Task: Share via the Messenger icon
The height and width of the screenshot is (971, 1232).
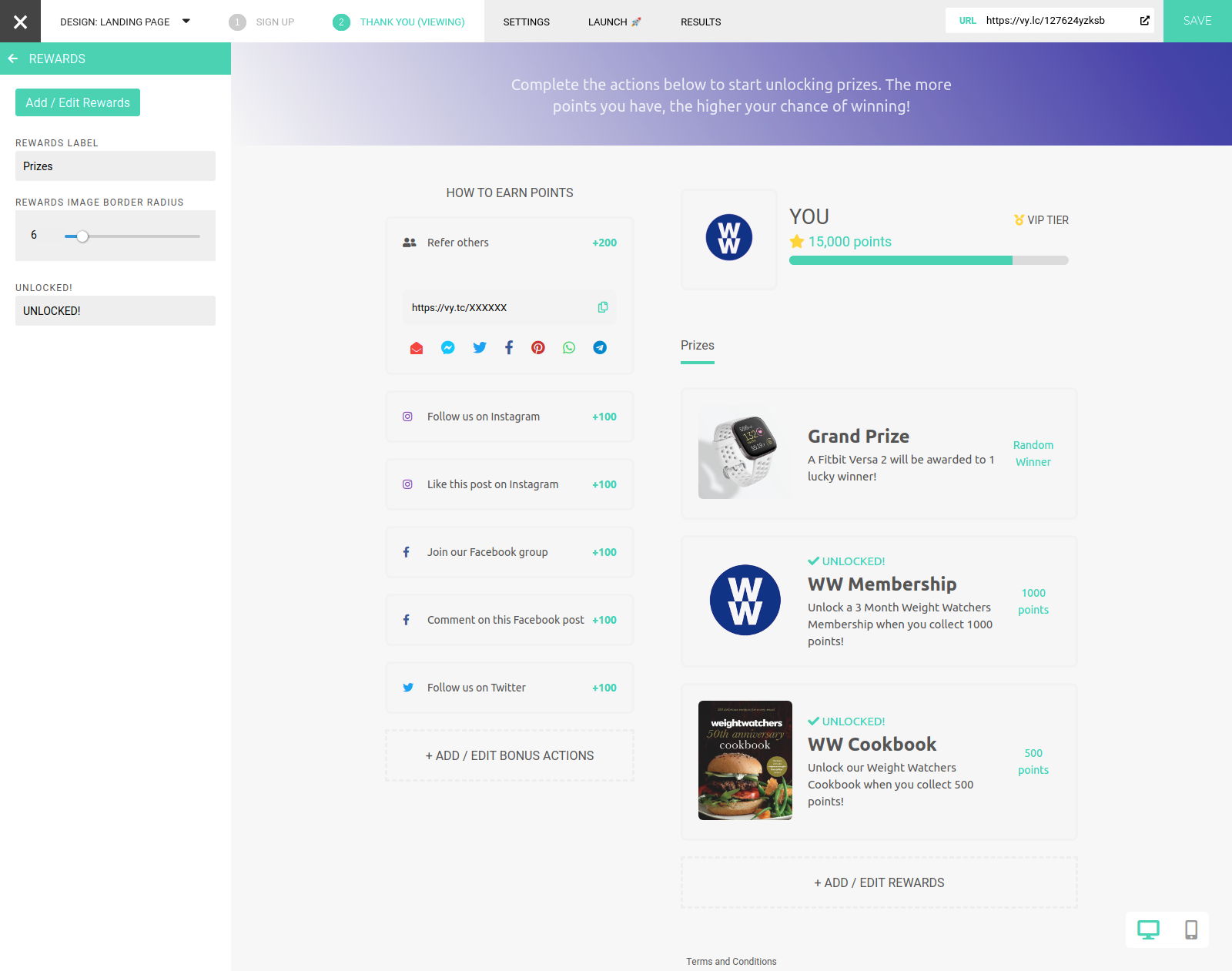Action: point(447,348)
